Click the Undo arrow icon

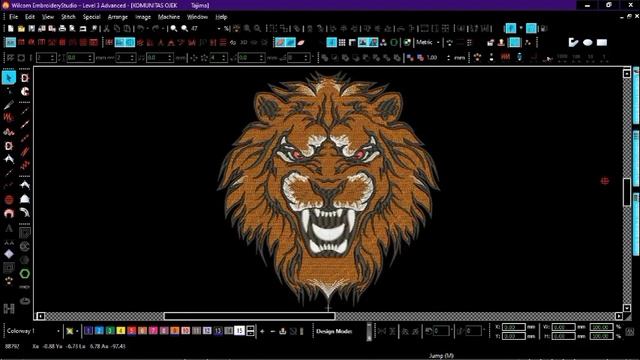point(140,29)
